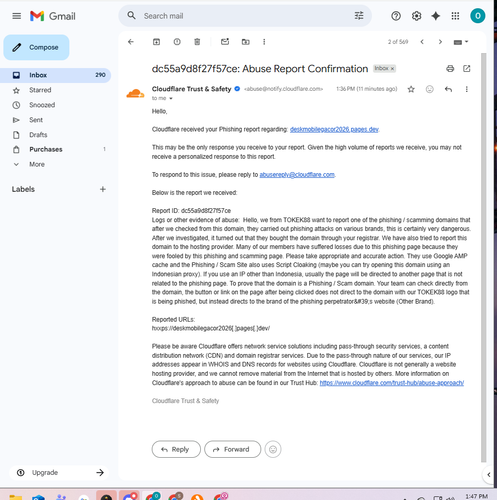
Task: Open the main menu hamburger icon
Action: (16, 16)
